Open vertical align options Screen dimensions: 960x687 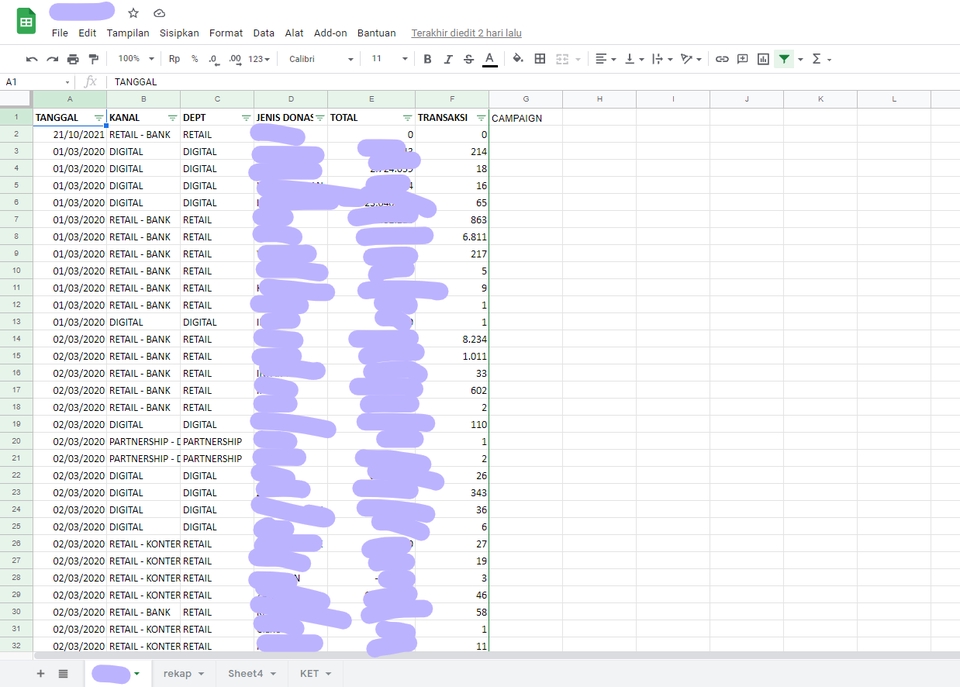click(634, 59)
